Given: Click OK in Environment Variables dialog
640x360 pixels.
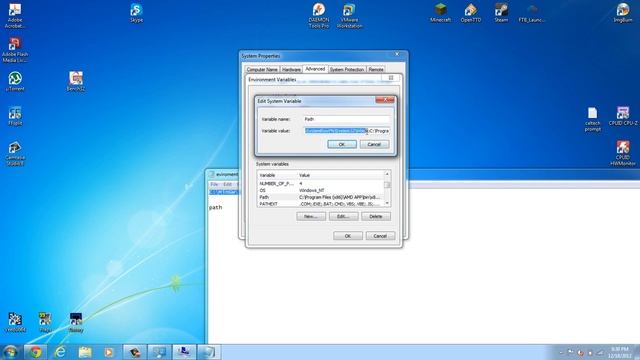Looking at the screenshot, I should [x=348, y=236].
